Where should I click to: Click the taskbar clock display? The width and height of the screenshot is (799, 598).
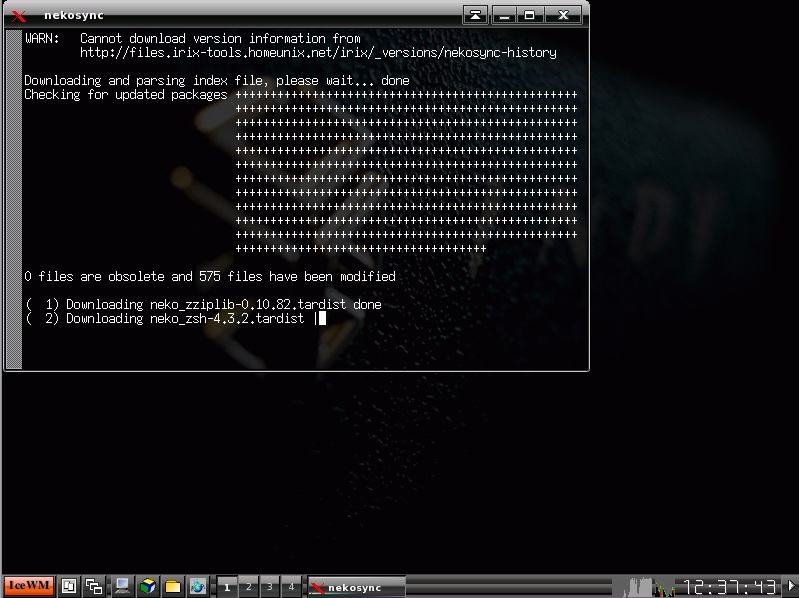point(729,587)
